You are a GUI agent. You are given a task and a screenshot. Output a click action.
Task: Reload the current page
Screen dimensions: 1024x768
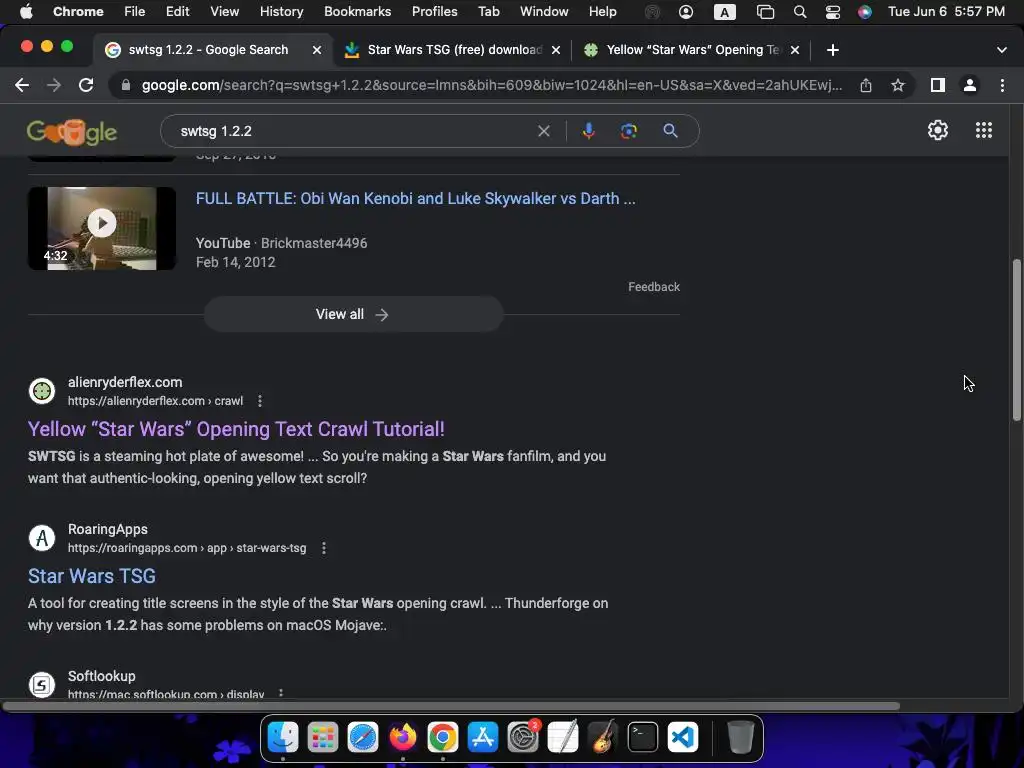tap(86, 85)
